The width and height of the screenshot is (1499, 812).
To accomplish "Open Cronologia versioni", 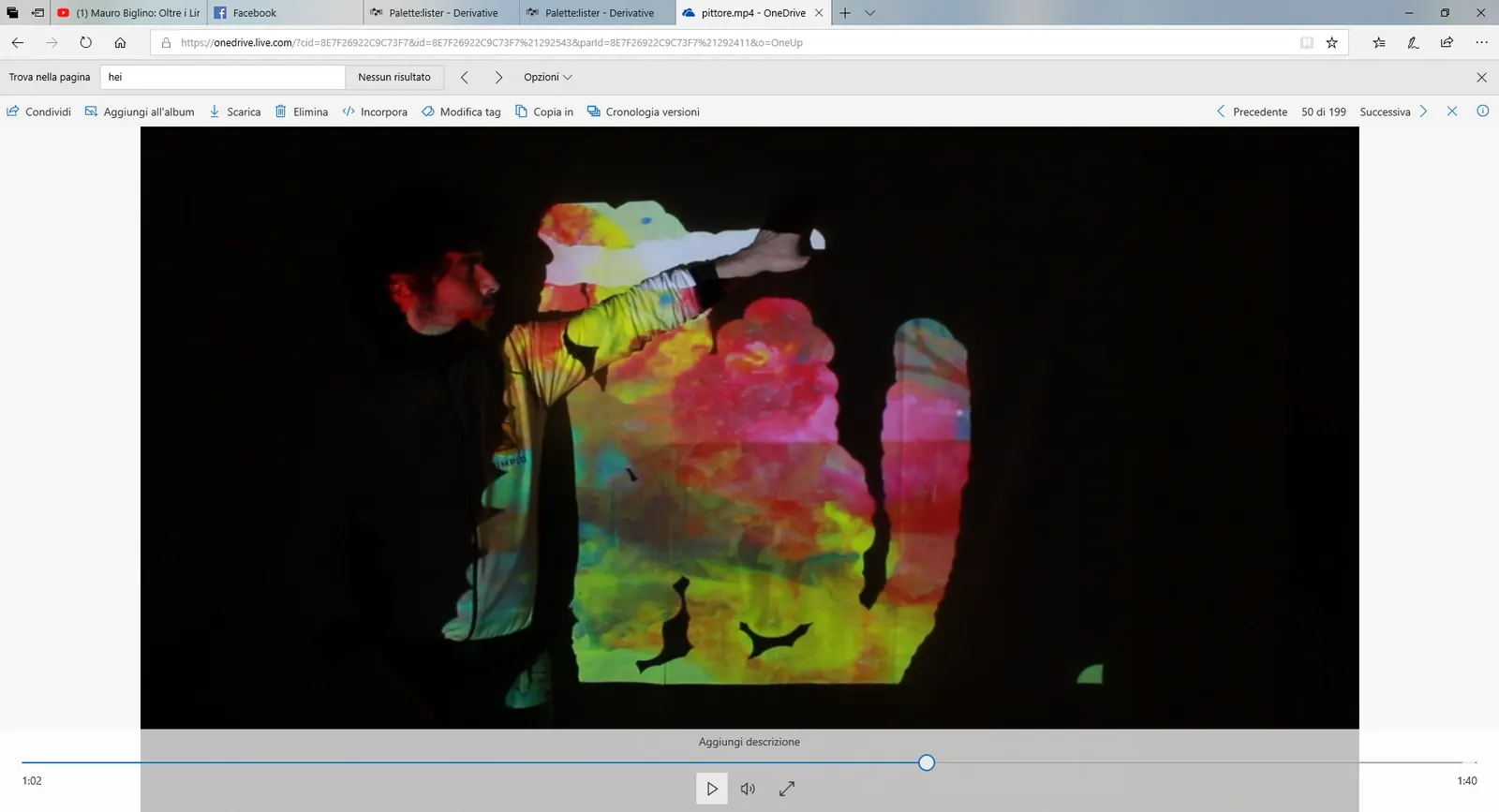I will pyautogui.click(x=644, y=111).
